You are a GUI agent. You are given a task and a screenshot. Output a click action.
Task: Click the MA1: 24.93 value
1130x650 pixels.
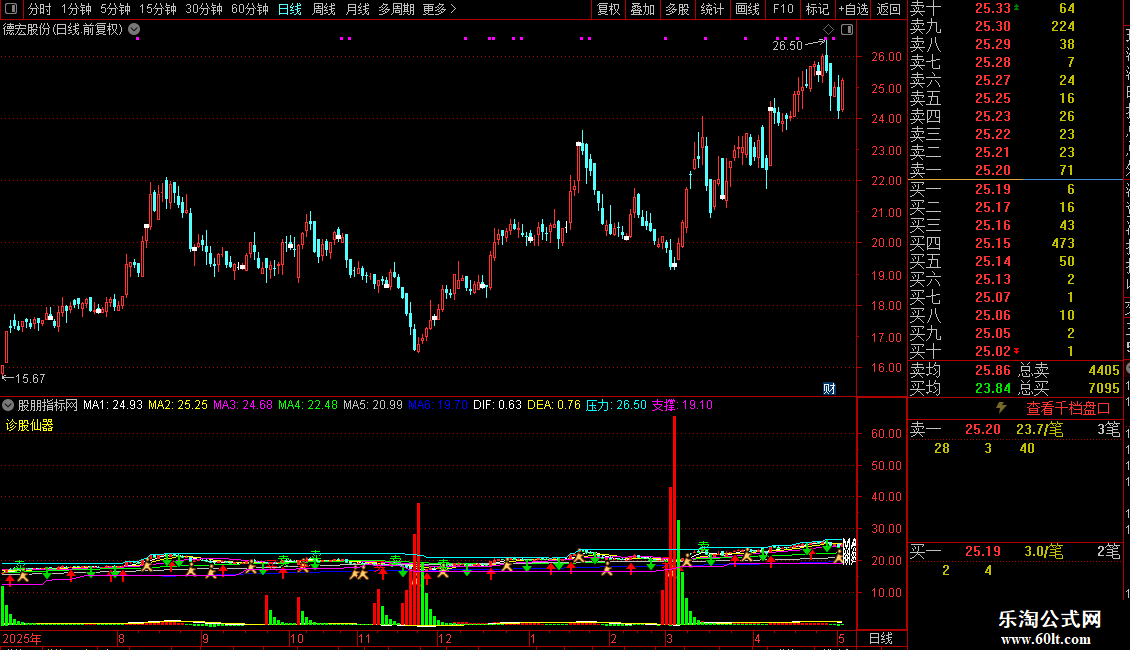tap(113, 405)
